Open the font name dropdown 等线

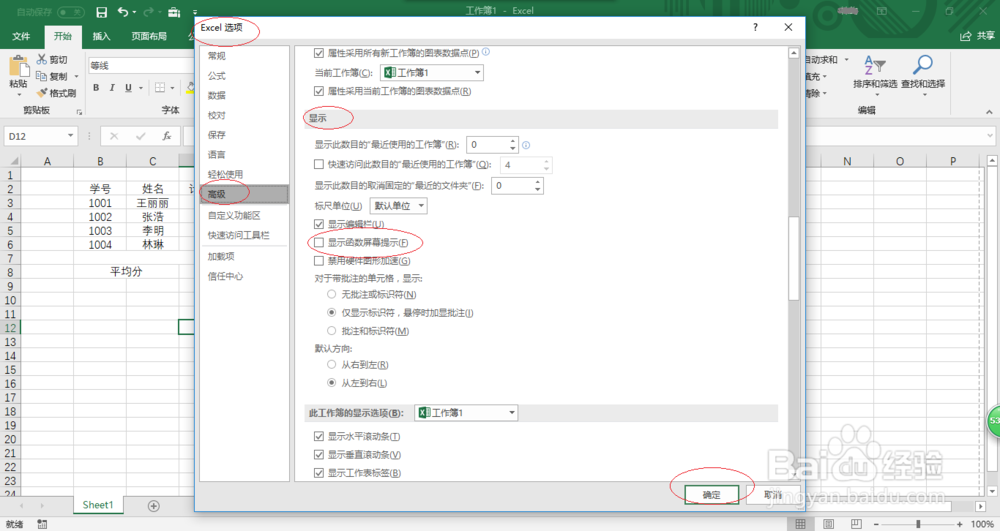[x=140, y=66]
